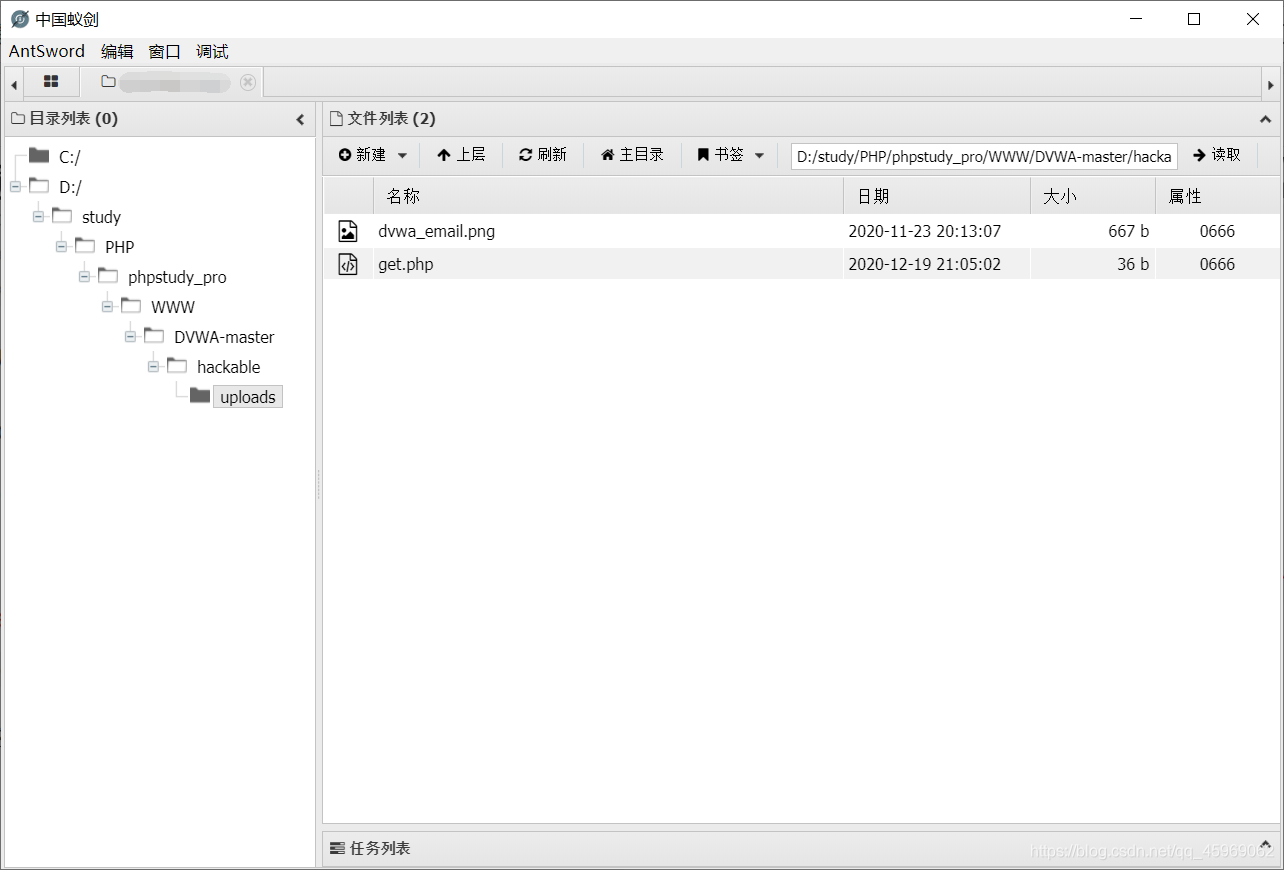Collapse the 文件列表 panel with the chevron
1284x870 pixels.
point(1265,119)
